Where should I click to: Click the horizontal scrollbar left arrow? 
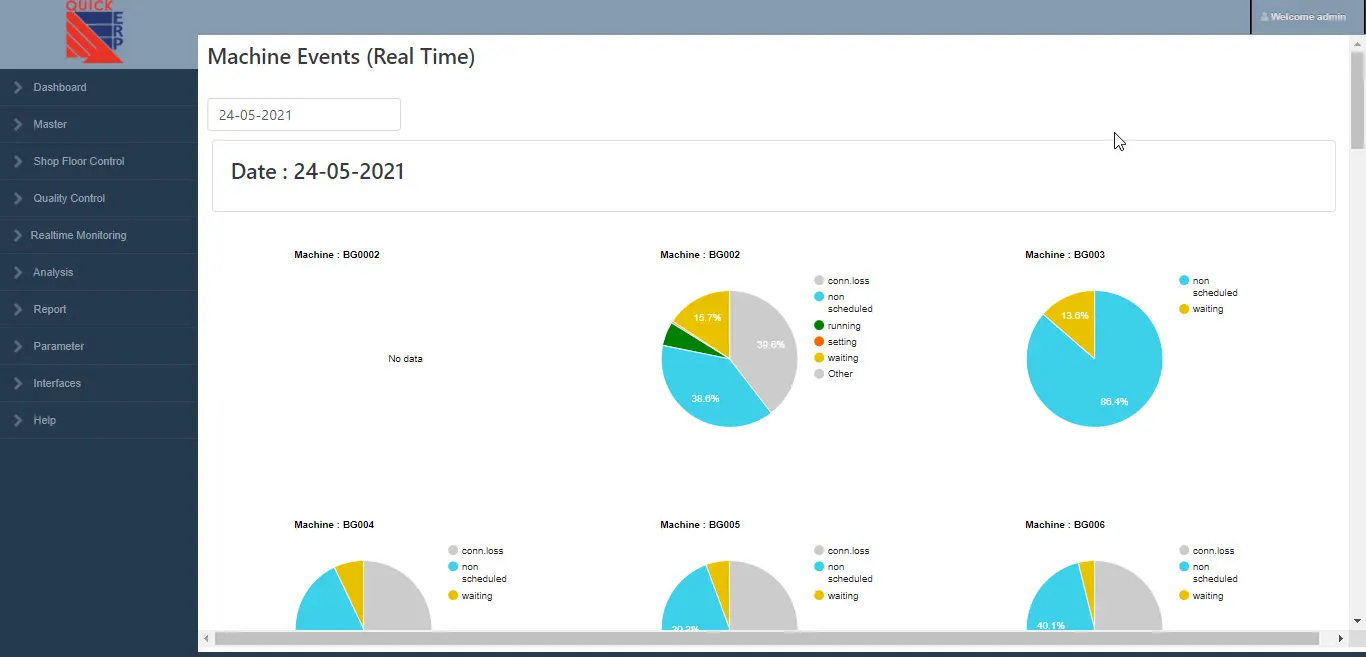[x=206, y=638]
